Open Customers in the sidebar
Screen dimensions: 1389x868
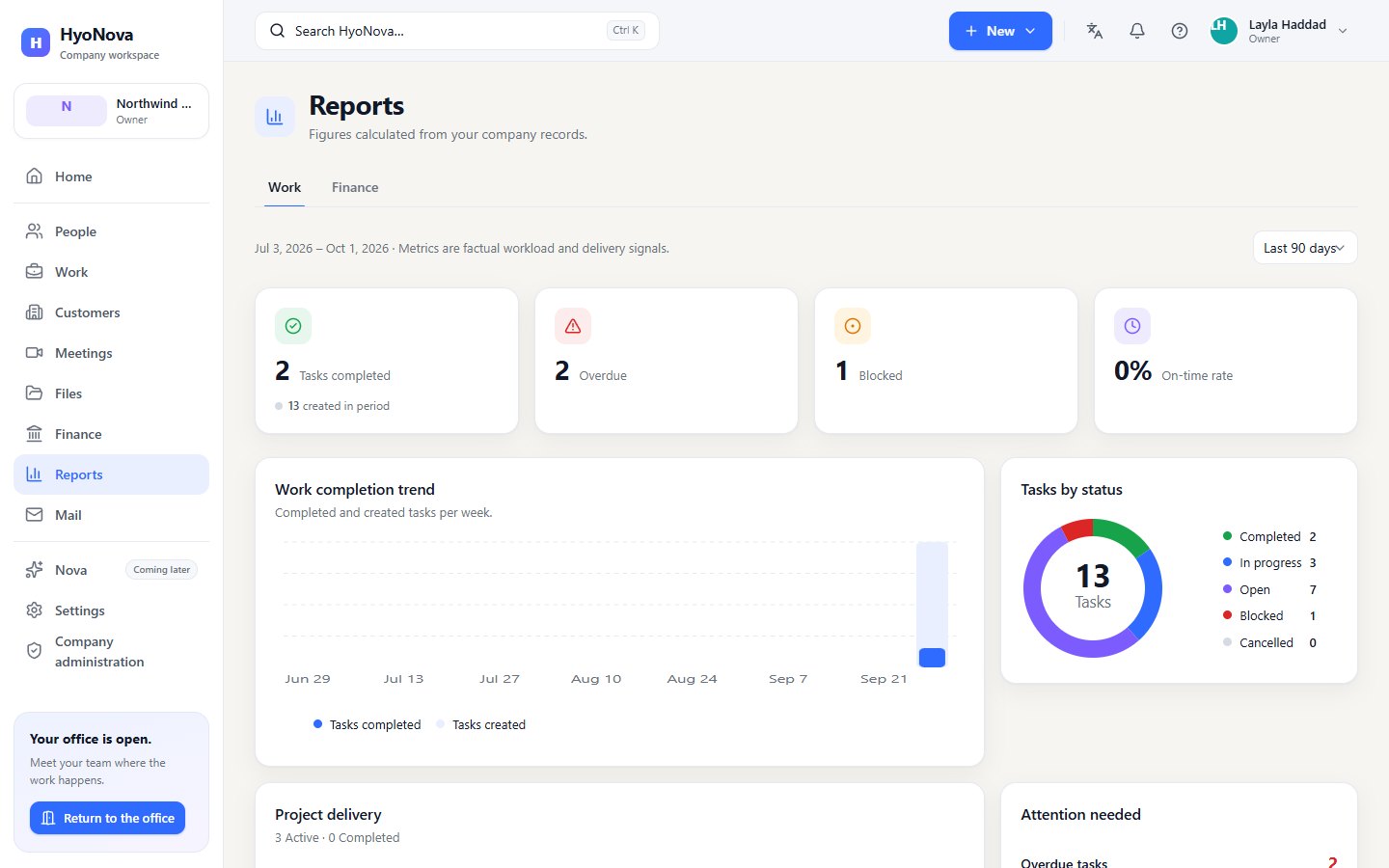click(111, 312)
